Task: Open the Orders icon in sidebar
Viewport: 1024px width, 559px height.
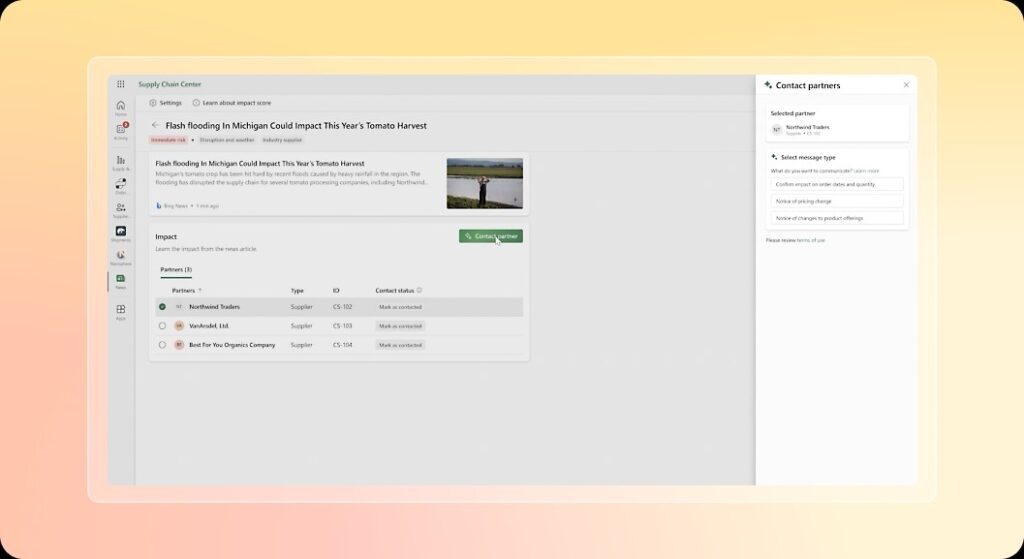Action: pos(121,186)
